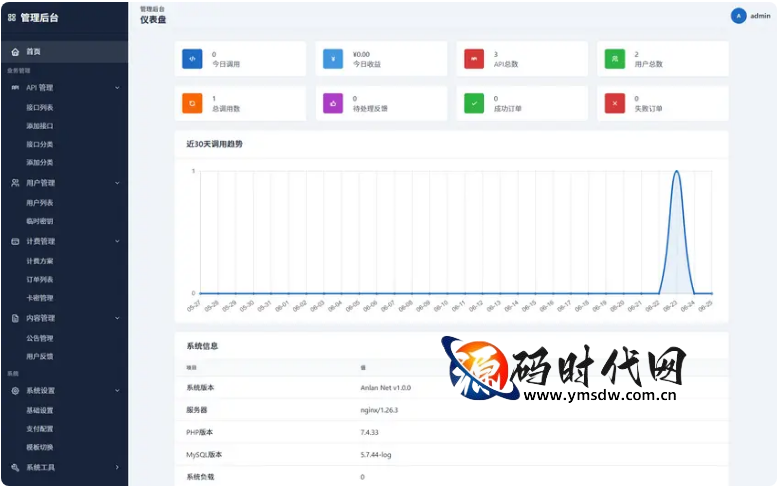Click the 管理后台 sidebar title text

[x=40, y=18]
